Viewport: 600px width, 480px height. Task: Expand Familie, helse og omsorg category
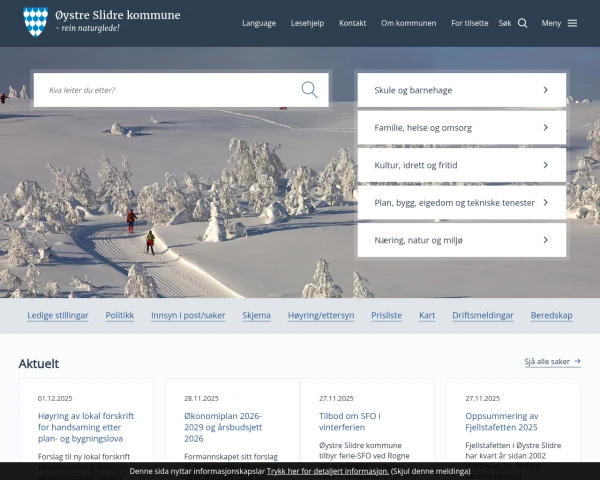(461, 128)
